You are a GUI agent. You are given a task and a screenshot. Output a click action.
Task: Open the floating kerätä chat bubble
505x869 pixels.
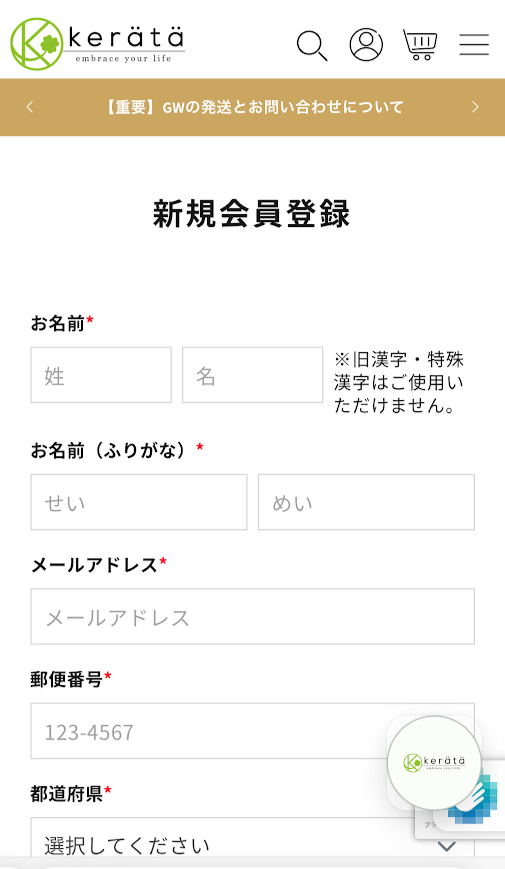(434, 763)
